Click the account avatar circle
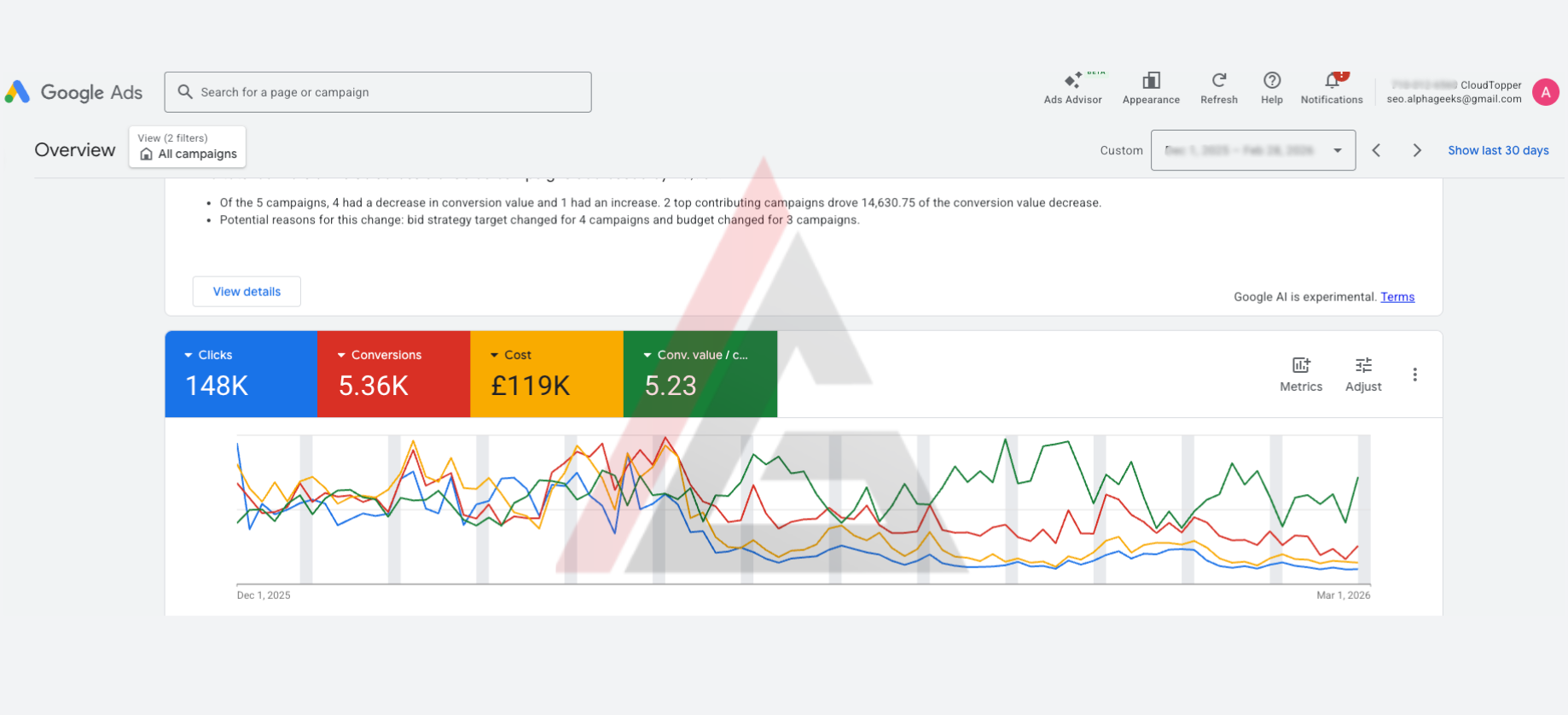This screenshot has height=715, width=1568. click(1545, 92)
